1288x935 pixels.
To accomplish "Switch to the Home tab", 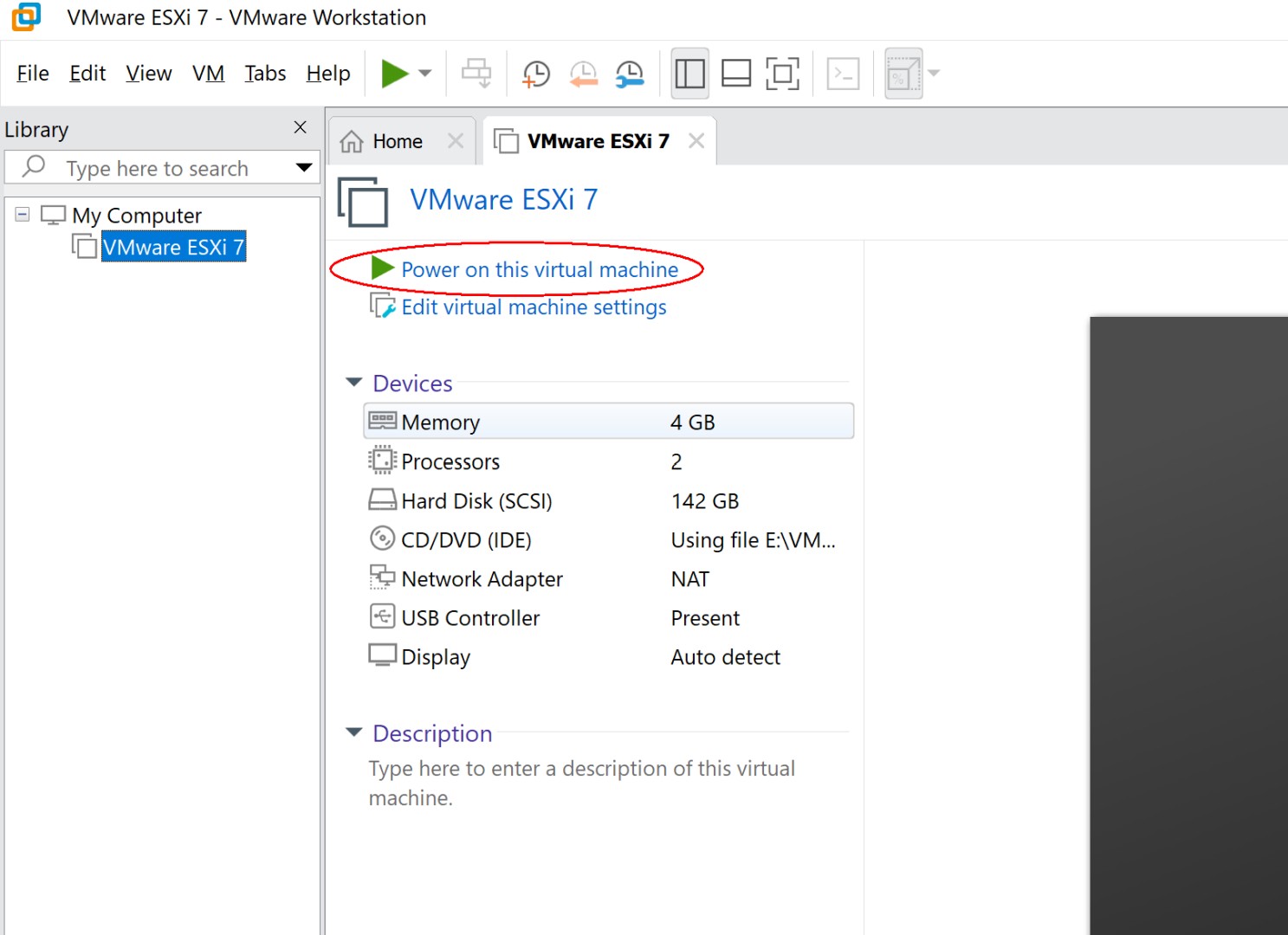I will pos(398,141).
